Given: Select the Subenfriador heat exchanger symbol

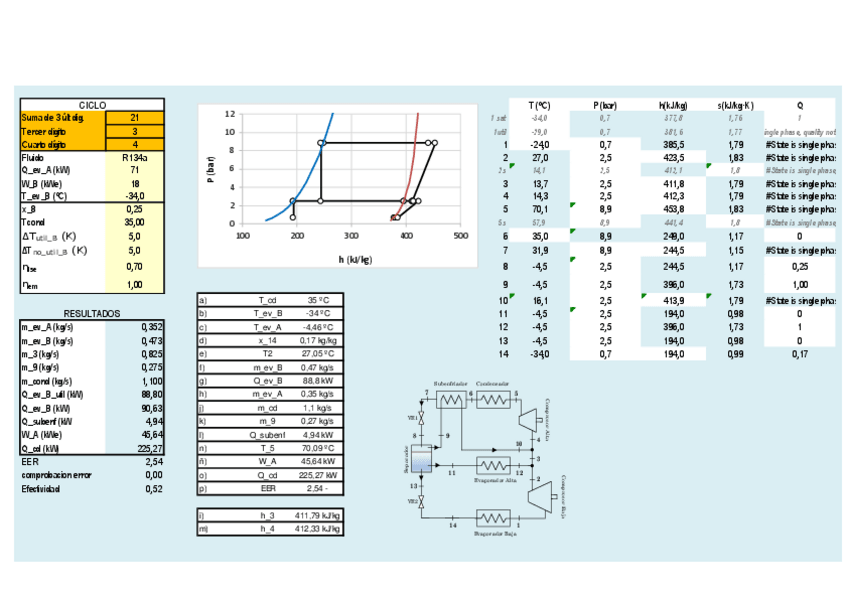Looking at the screenshot, I should click(x=452, y=399).
